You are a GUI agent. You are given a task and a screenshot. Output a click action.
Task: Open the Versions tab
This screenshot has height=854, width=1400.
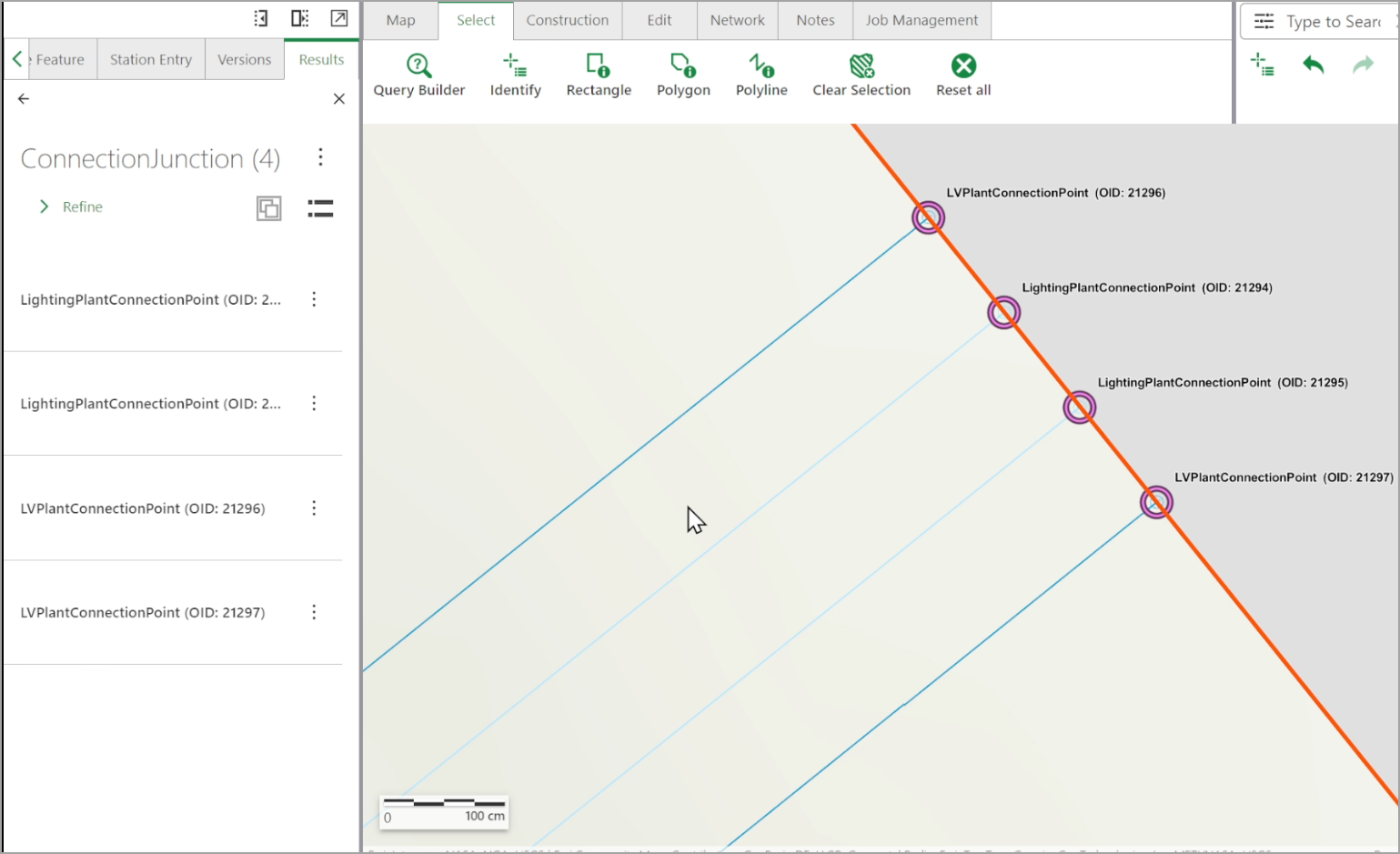click(x=244, y=59)
